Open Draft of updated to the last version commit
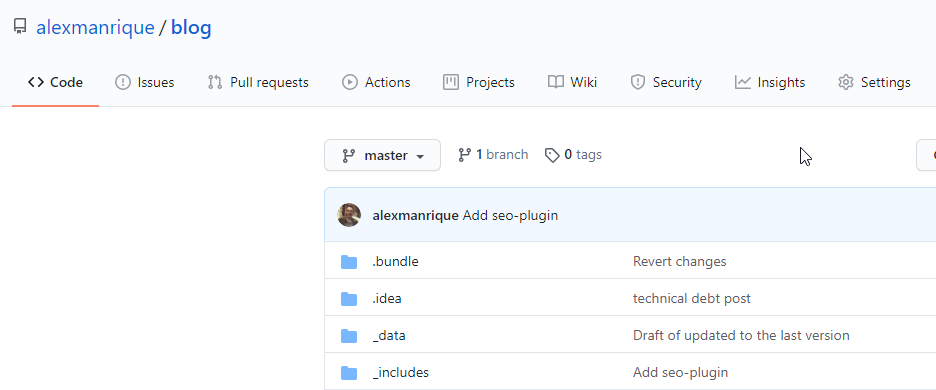This screenshot has width=936, height=390. tap(741, 336)
